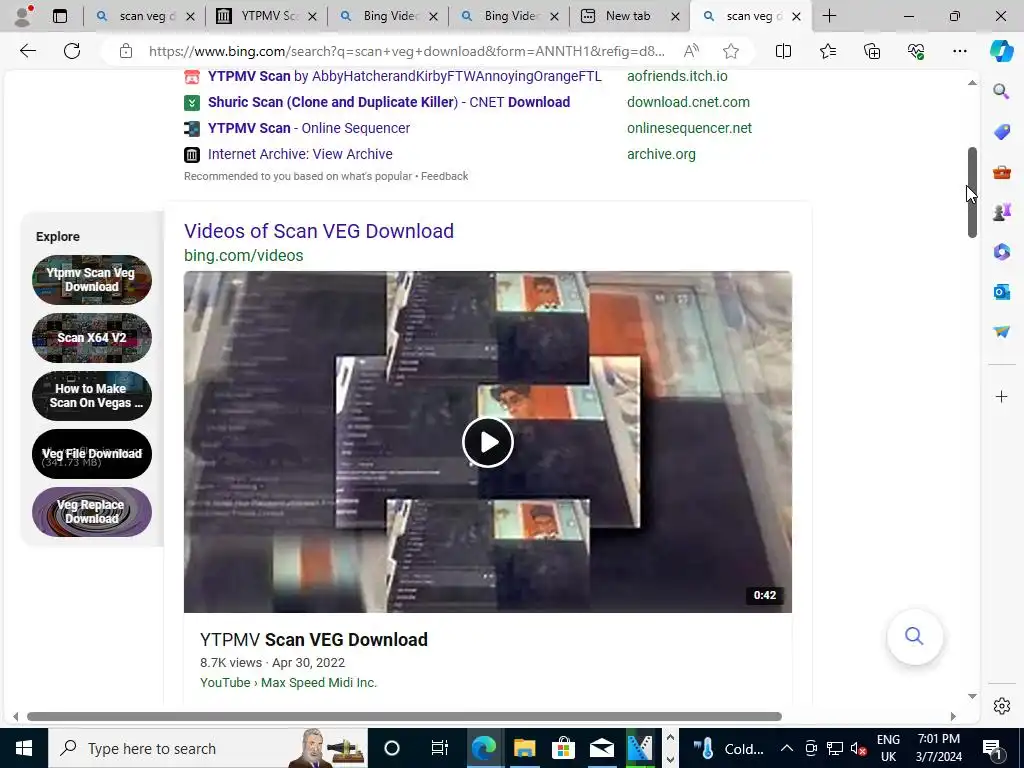Open Tools briefcase in sidebar

pyautogui.click(x=1001, y=172)
